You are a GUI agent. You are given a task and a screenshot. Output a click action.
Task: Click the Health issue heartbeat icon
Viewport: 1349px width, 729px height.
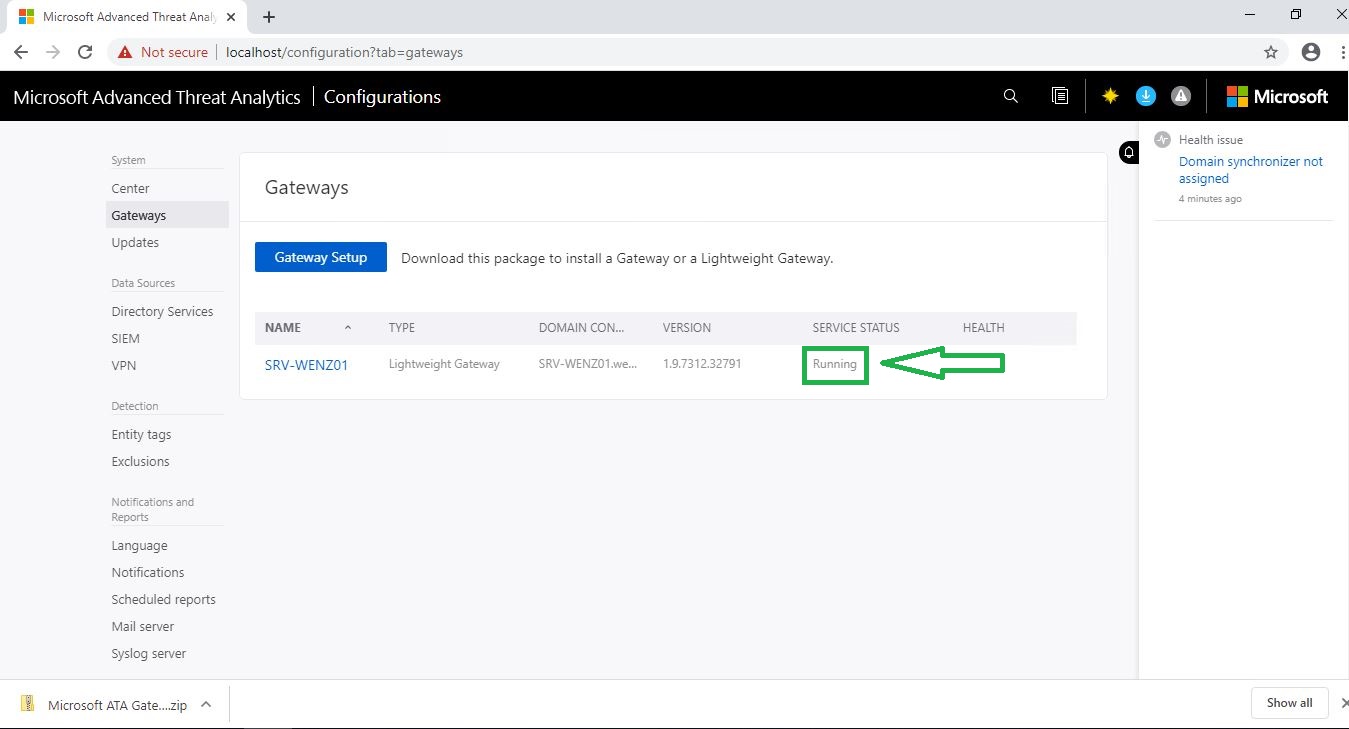[x=1162, y=140]
